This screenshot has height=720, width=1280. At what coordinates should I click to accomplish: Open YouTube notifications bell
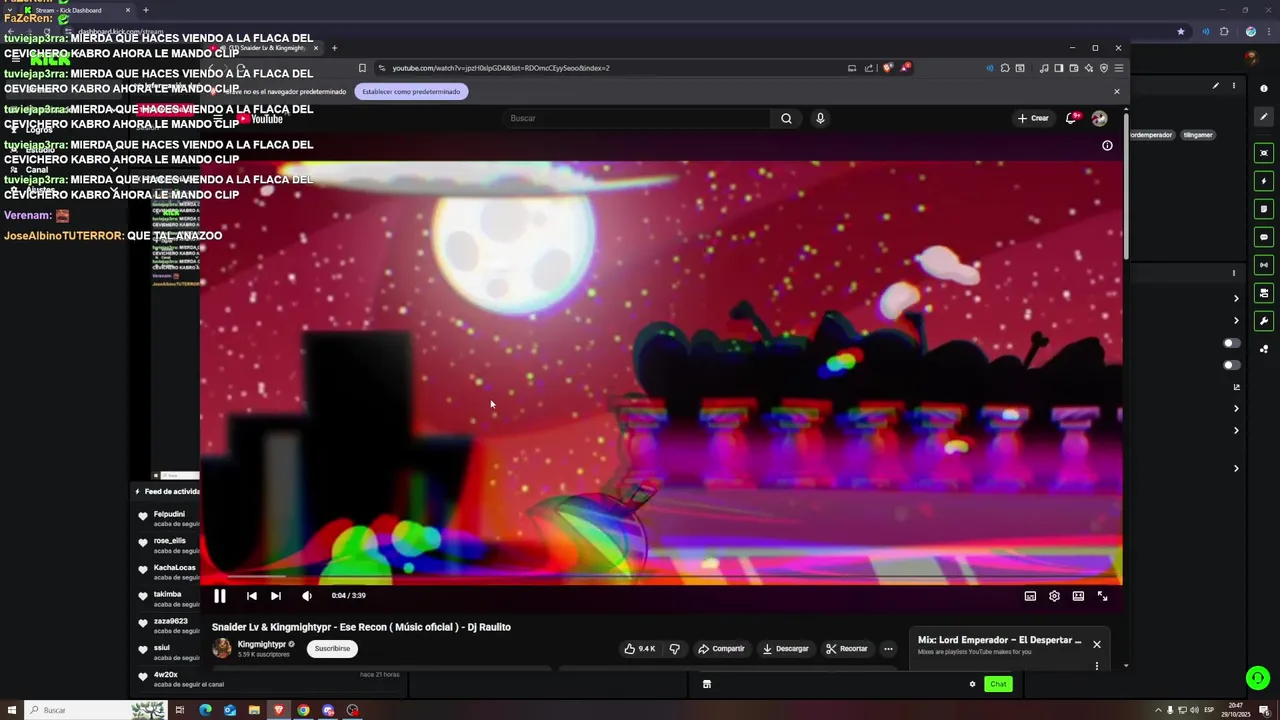[1071, 118]
